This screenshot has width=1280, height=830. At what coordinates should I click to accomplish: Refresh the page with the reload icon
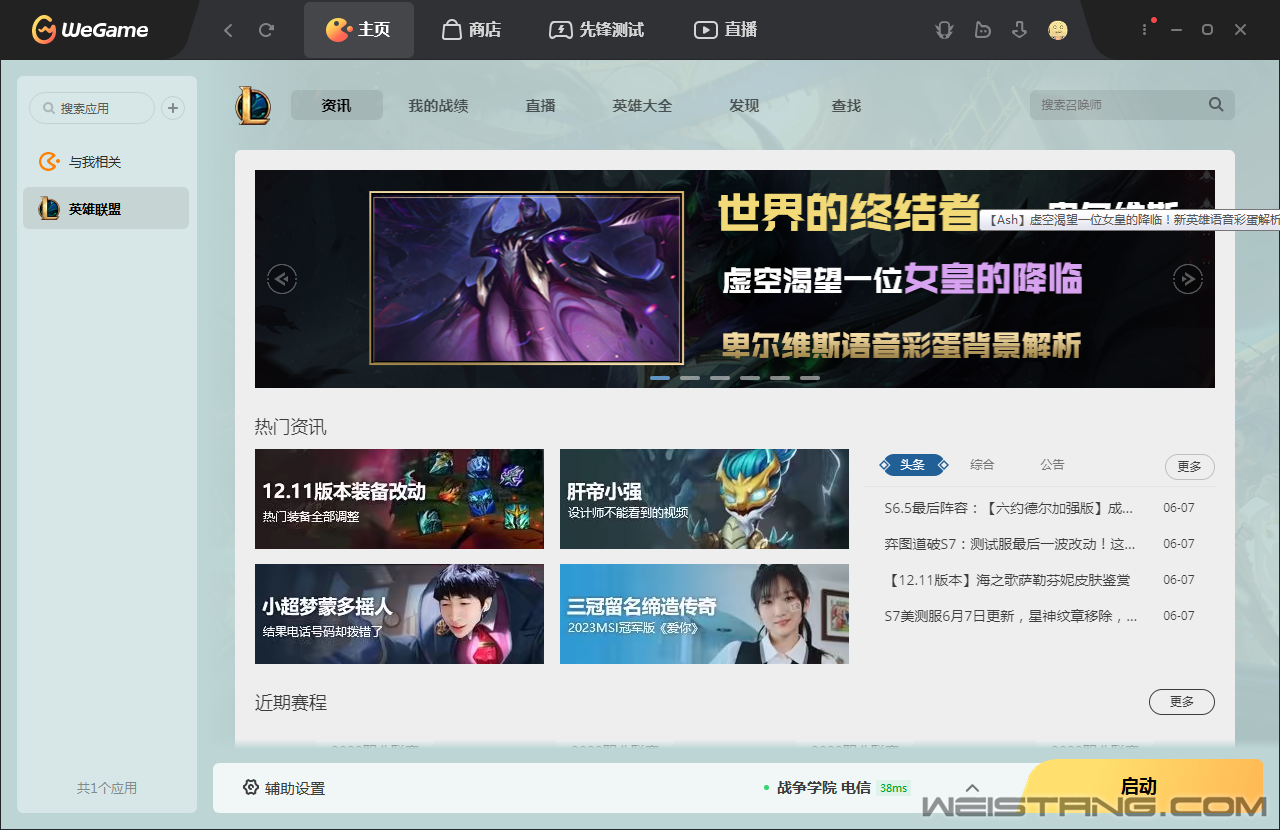[x=266, y=30]
